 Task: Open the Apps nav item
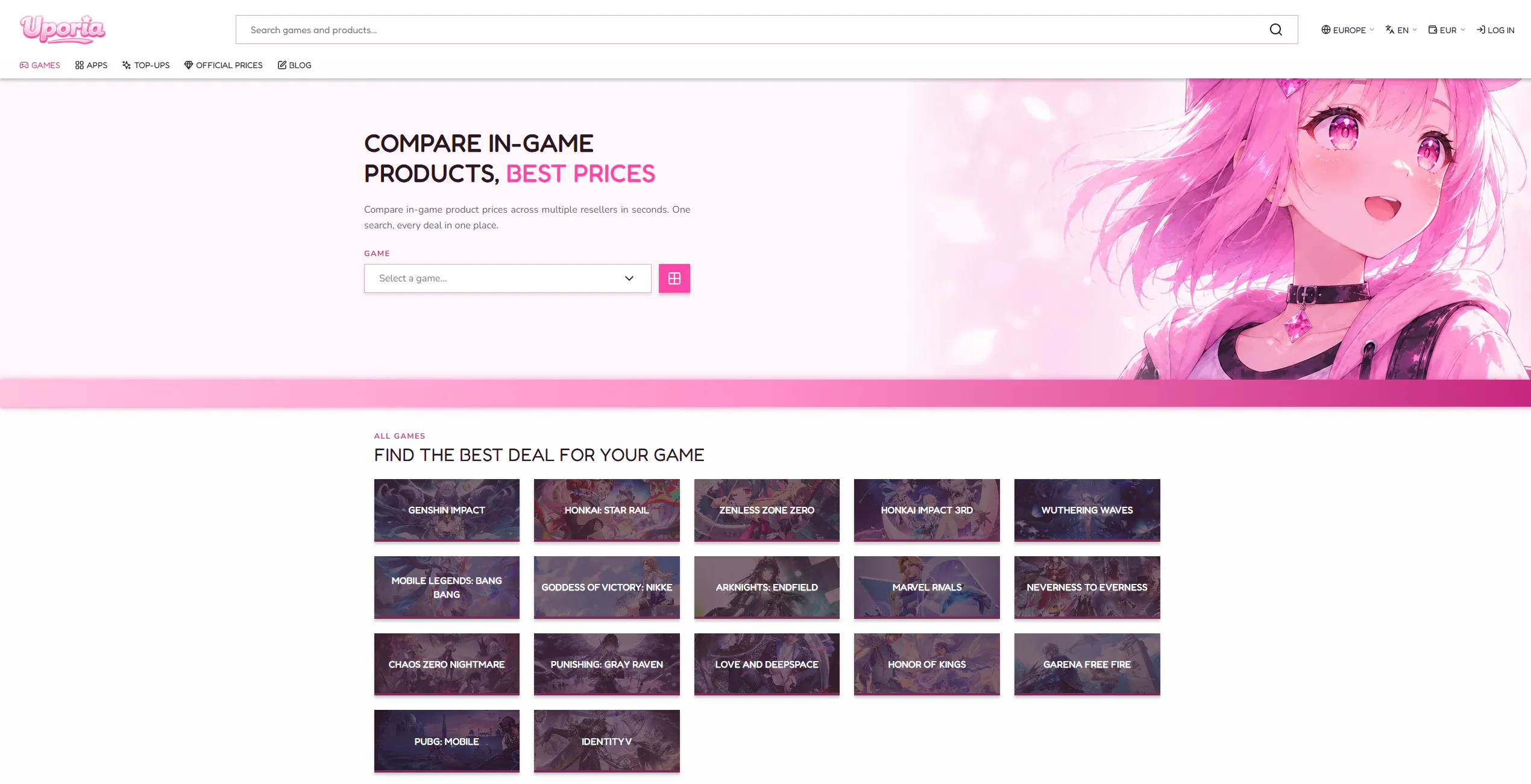click(91, 65)
